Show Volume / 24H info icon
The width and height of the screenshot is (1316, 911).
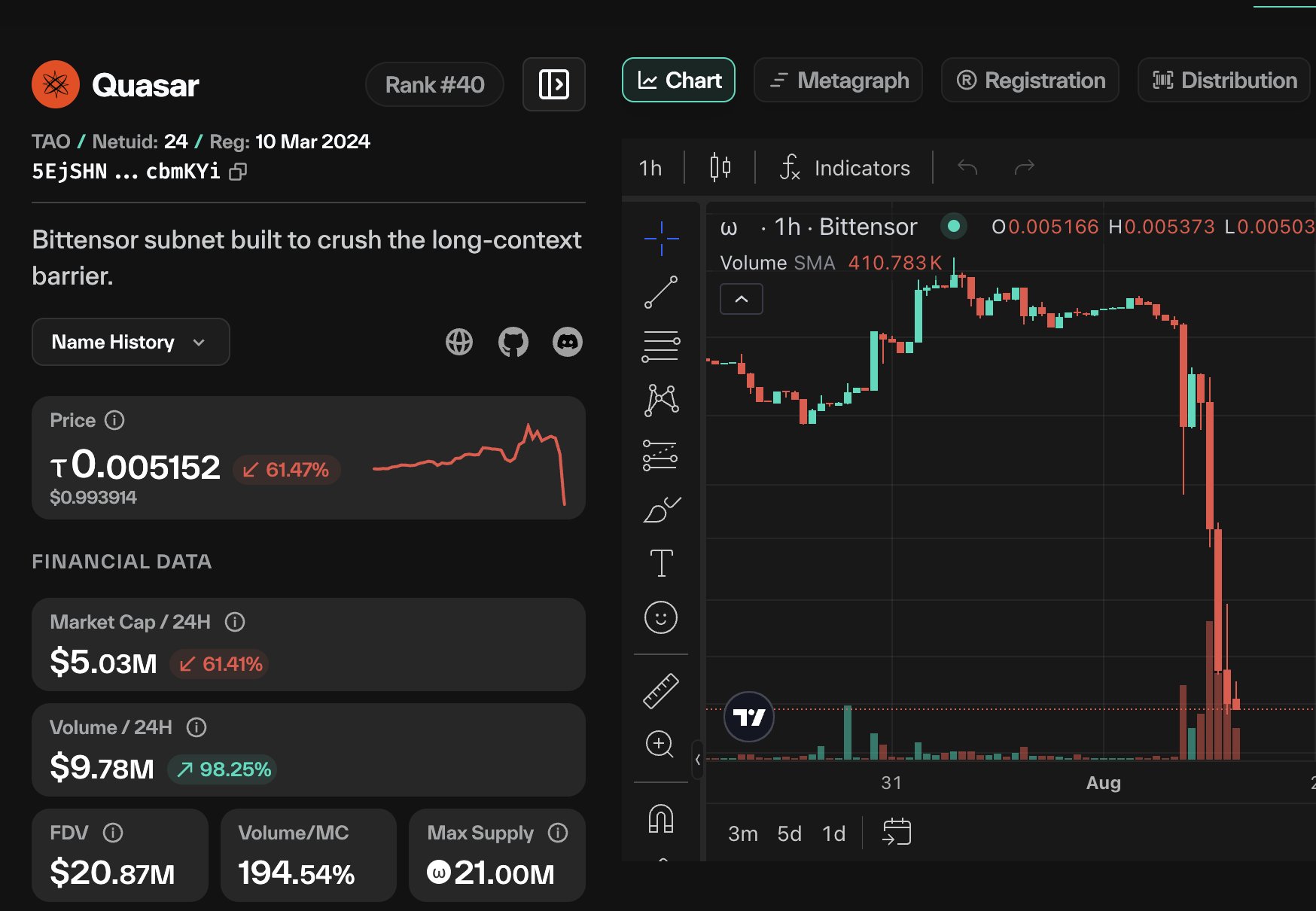pyautogui.click(x=196, y=727)
